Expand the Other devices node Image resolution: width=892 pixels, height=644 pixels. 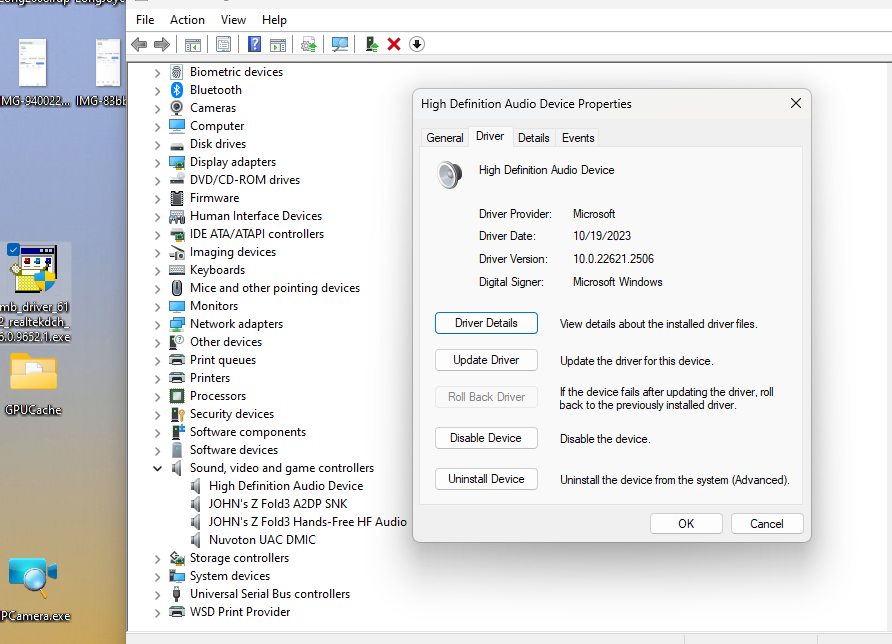pos(158,342)
